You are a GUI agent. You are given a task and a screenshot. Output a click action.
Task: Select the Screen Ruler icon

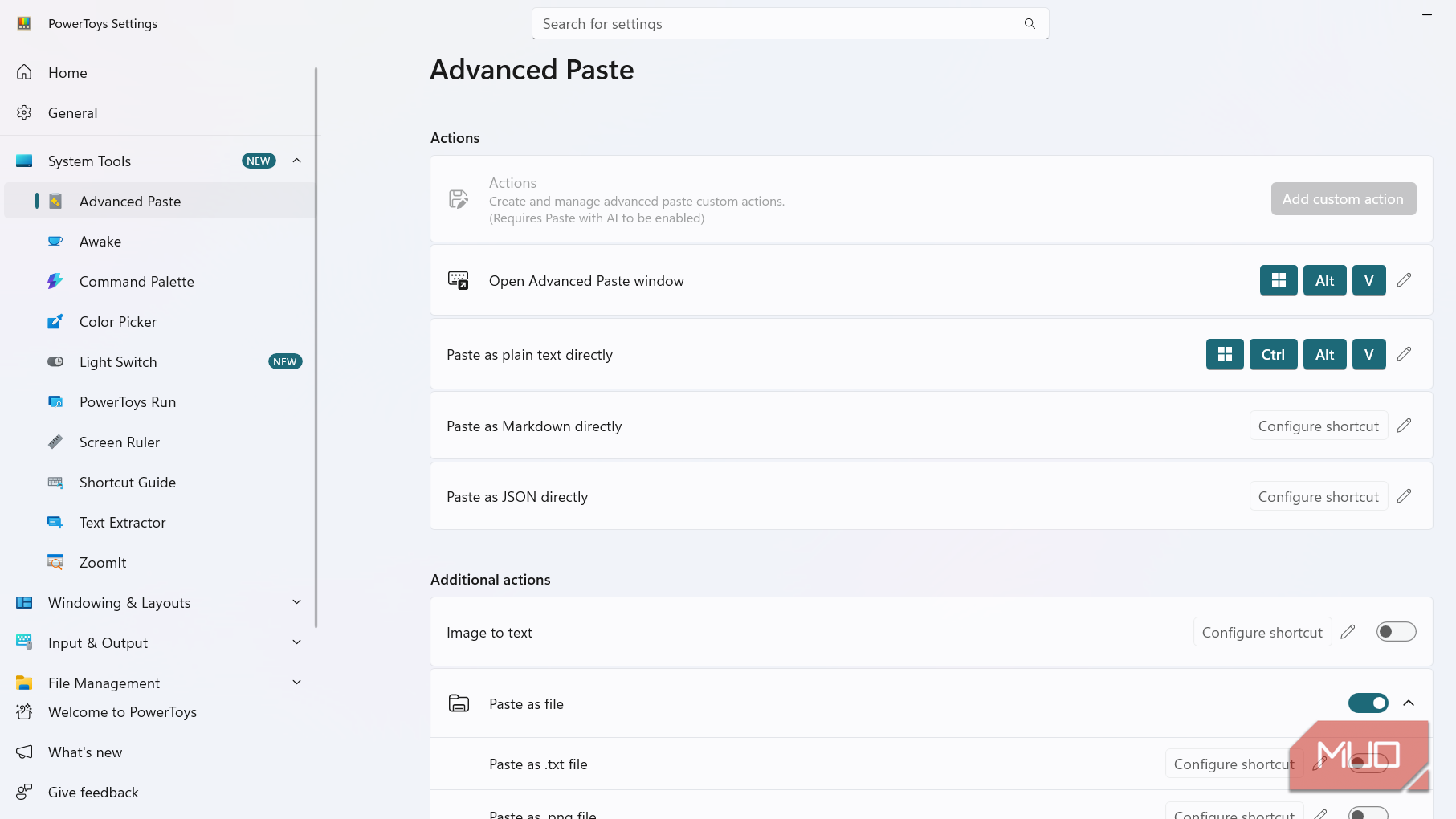tap(55, 442)
